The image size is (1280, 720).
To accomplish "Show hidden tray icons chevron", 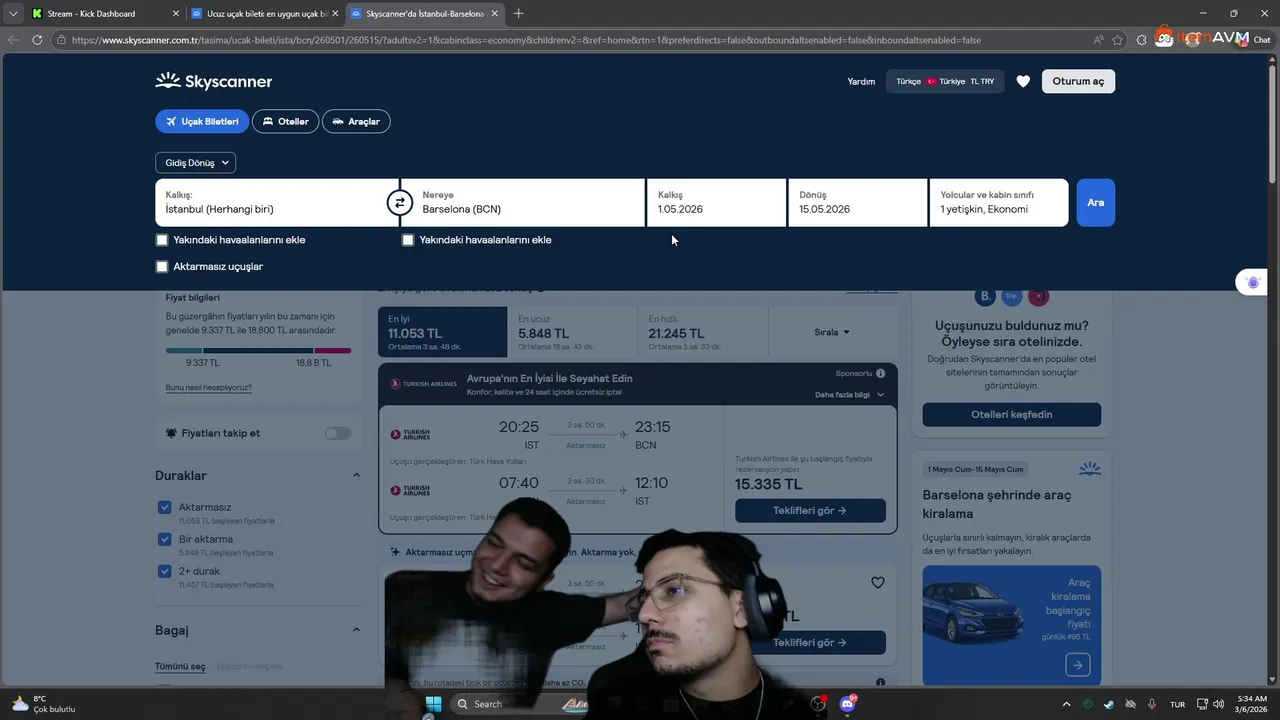I will 1066,704.
